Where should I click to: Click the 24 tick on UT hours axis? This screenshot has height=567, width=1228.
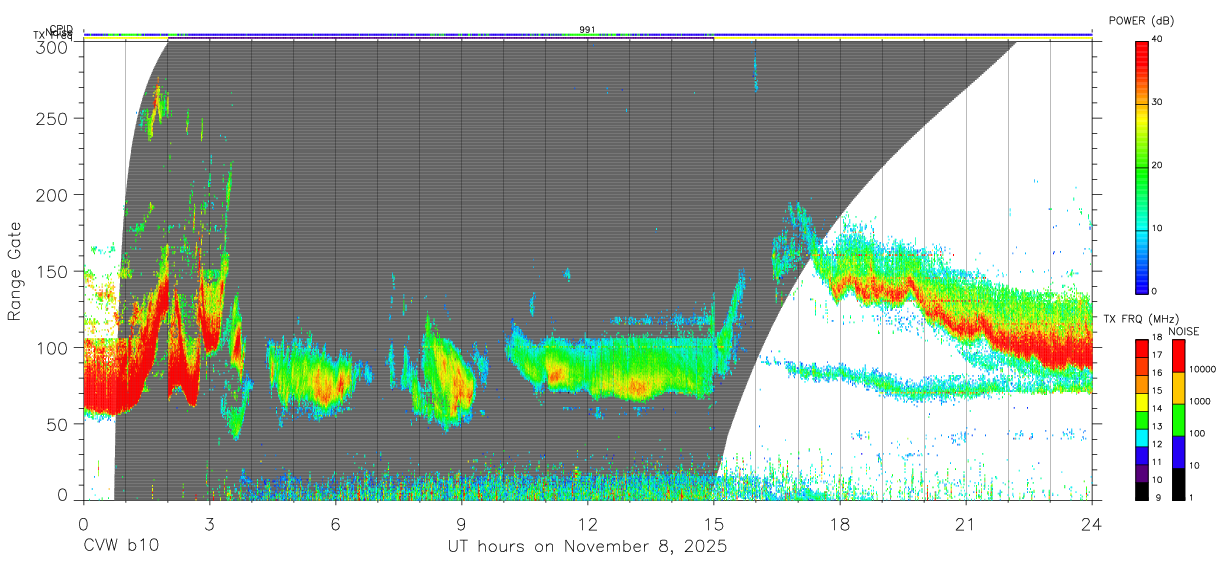[x=1092, y=523]
